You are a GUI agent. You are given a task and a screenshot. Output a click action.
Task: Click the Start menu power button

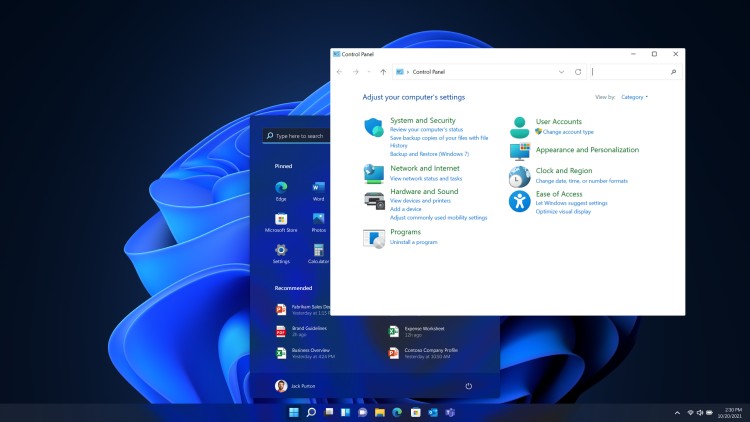[468, 385]
